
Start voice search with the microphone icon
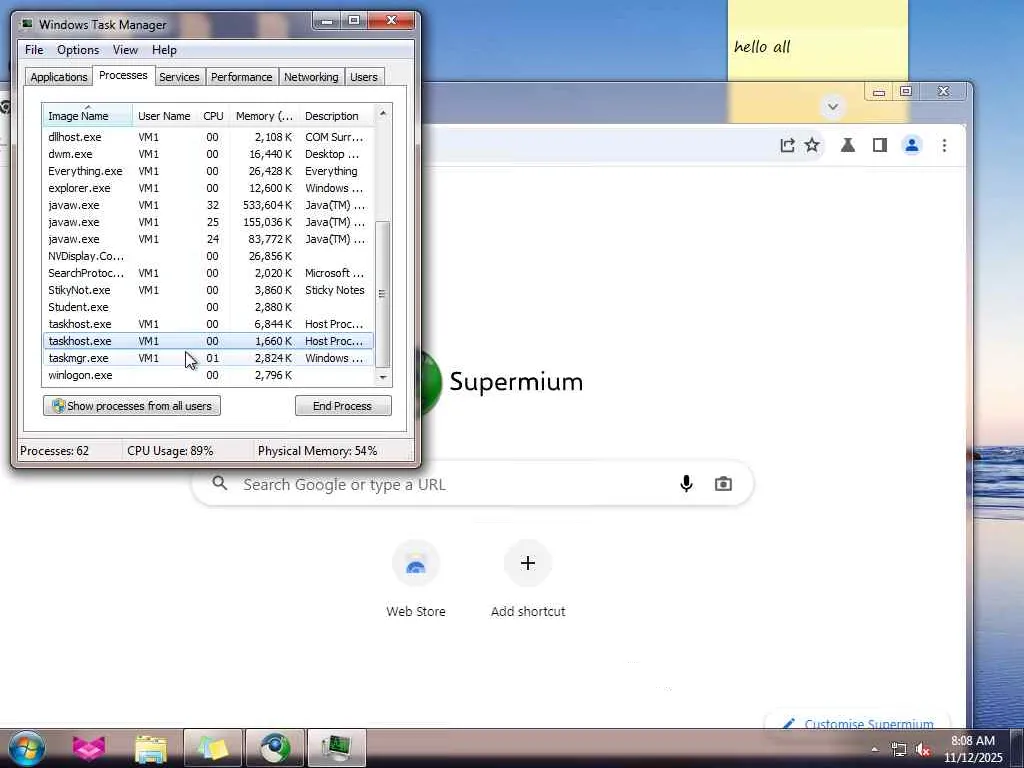pos(686,484)
